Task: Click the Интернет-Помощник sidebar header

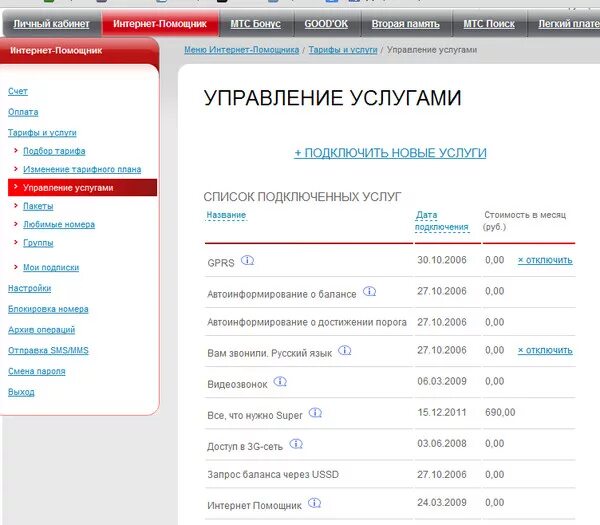Action: 56,51
